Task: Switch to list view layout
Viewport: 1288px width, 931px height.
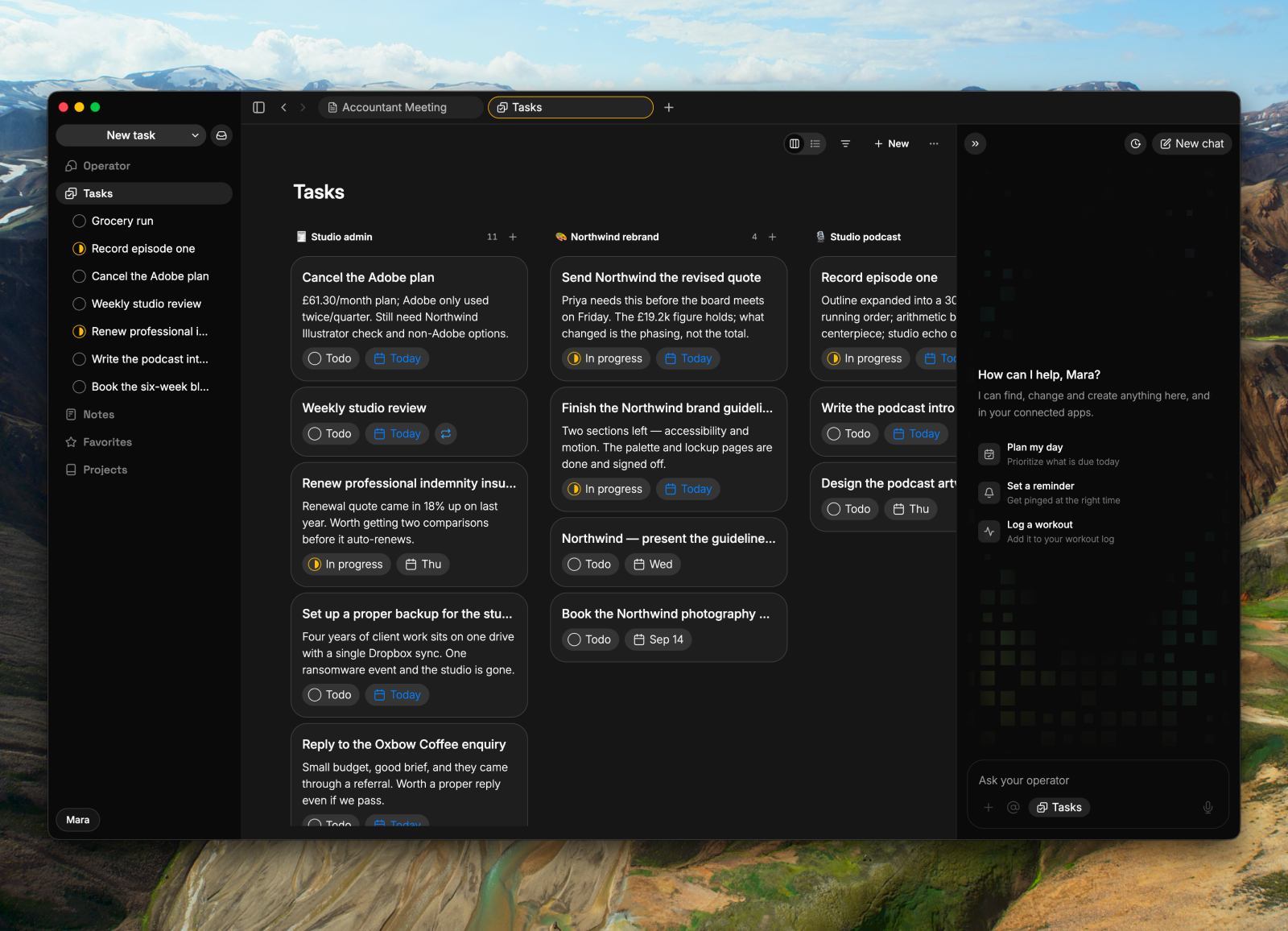Action: pyautogui.click(x=815, y=143)
